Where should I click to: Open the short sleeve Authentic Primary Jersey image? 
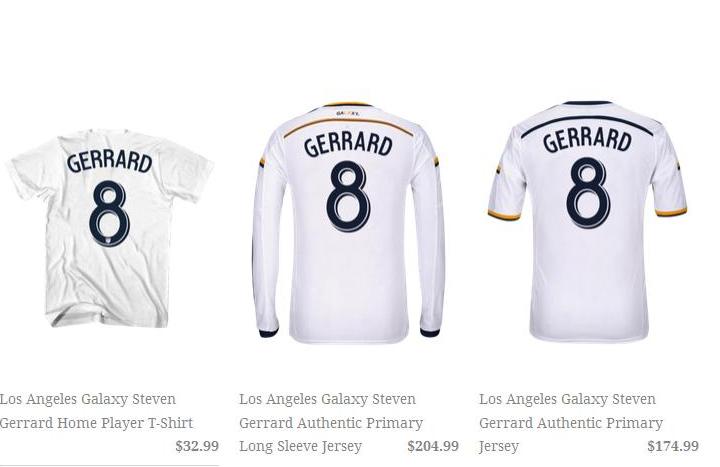587,221
